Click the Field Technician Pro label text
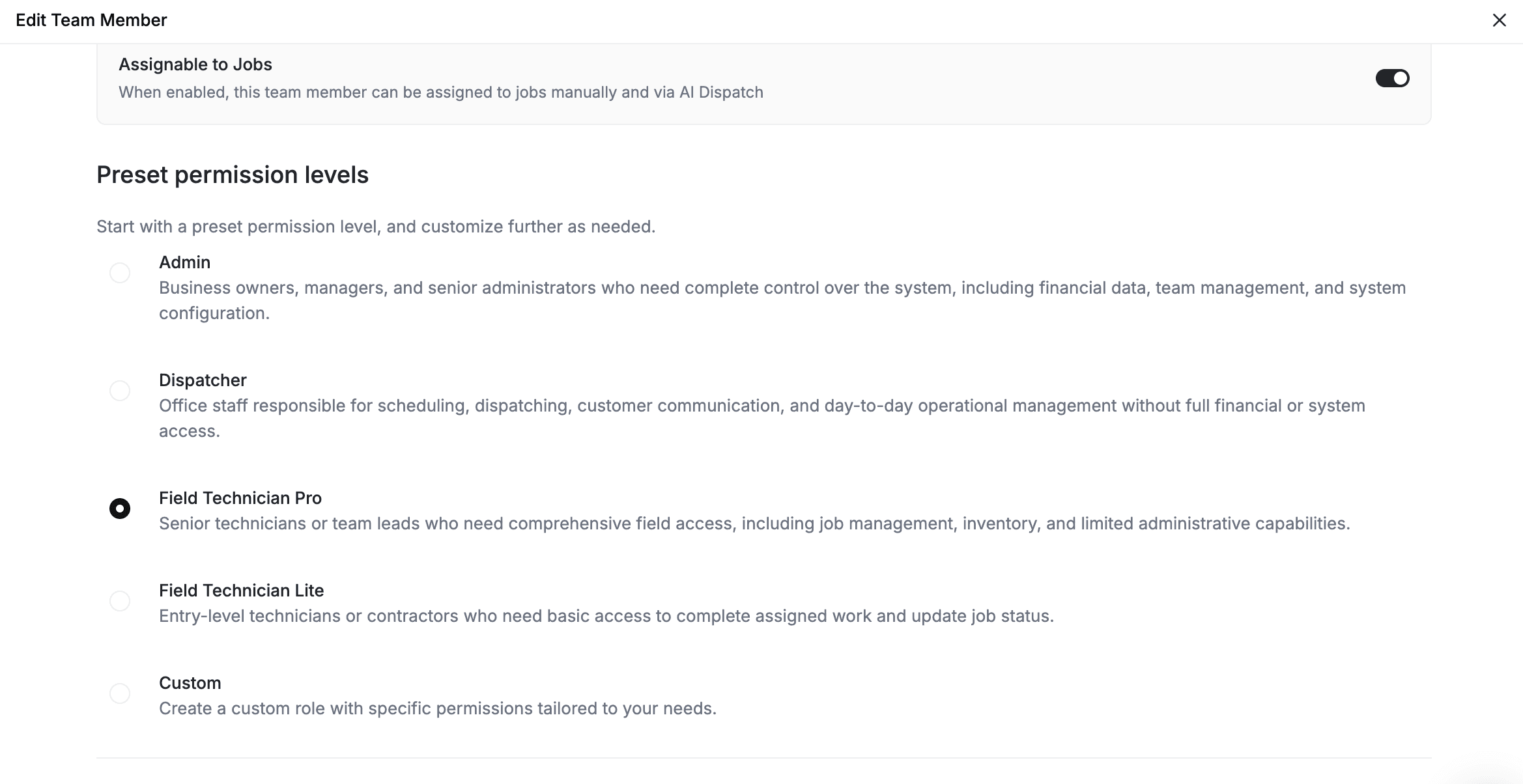The height and width of the screenshot is (784, 1523). (x=240, y=498)
